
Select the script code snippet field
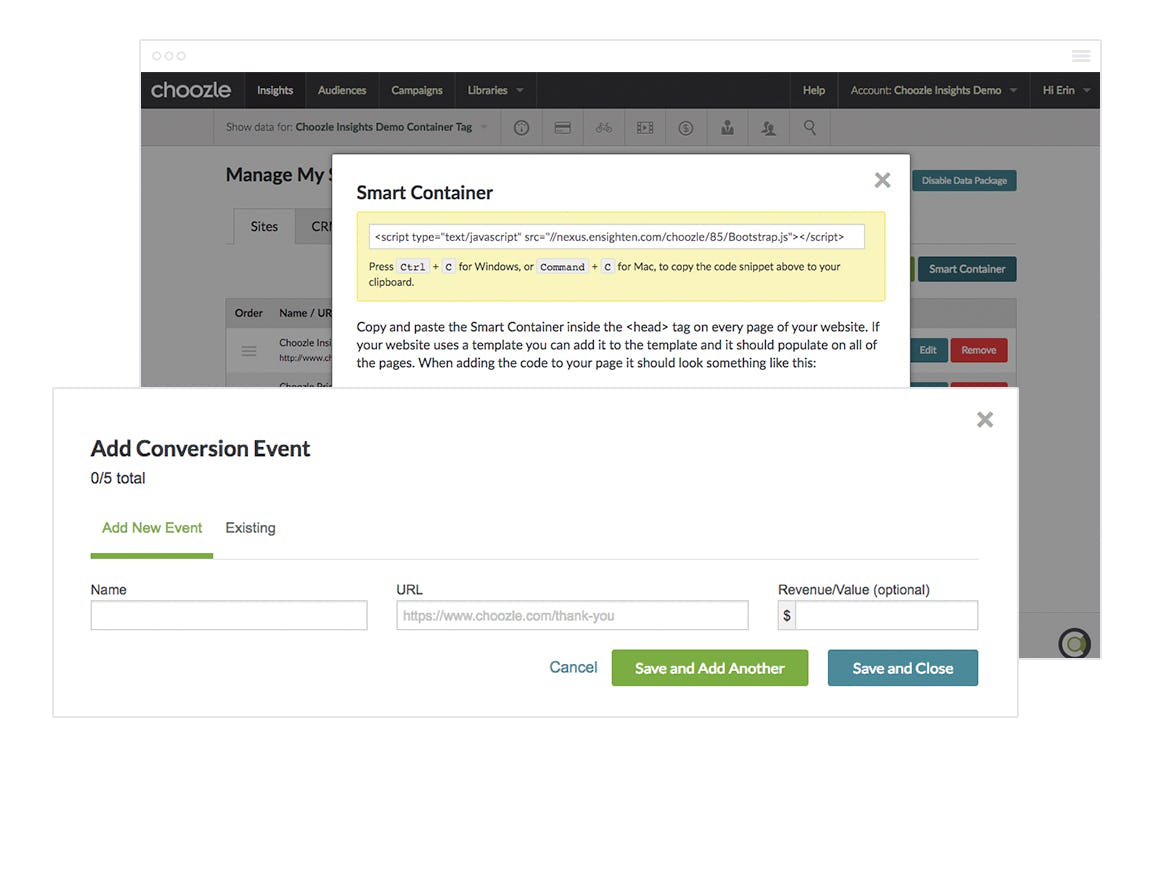(x=617, y=237)
